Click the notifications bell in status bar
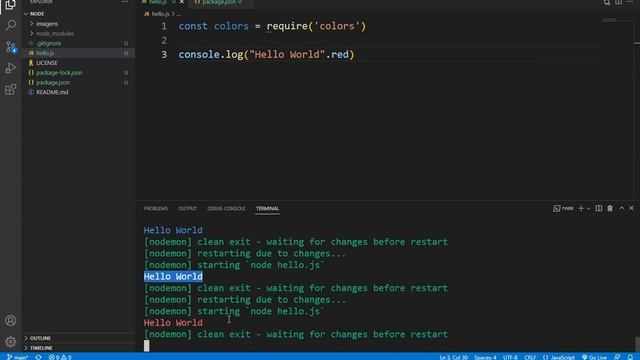The image size is (640, 360). pos(631,357)
